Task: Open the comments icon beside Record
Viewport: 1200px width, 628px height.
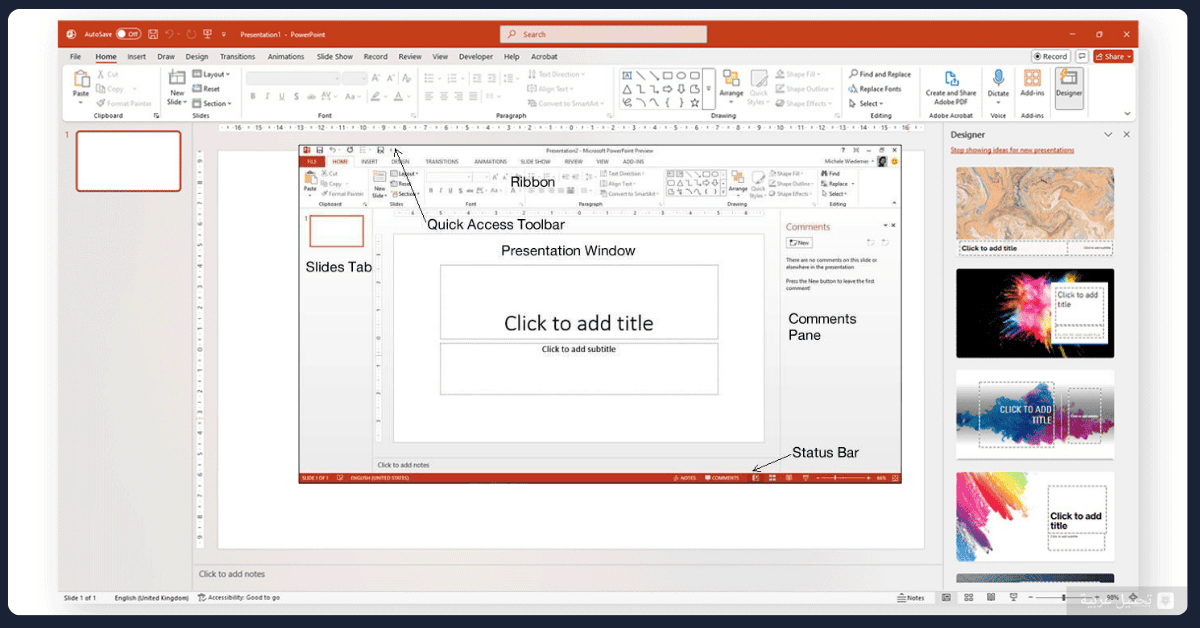Action: click(1082, 57)
